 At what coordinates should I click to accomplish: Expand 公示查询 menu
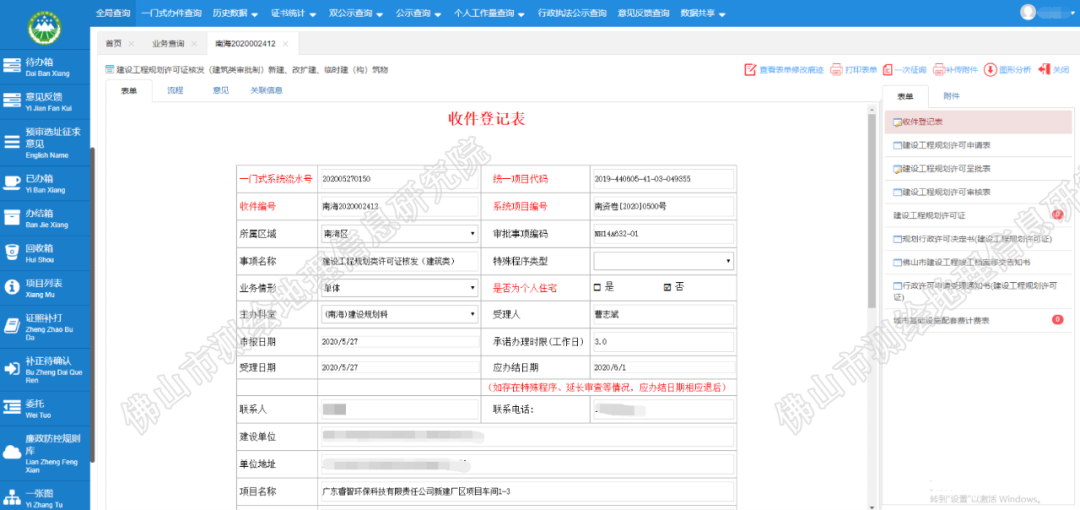pos(418,13)
